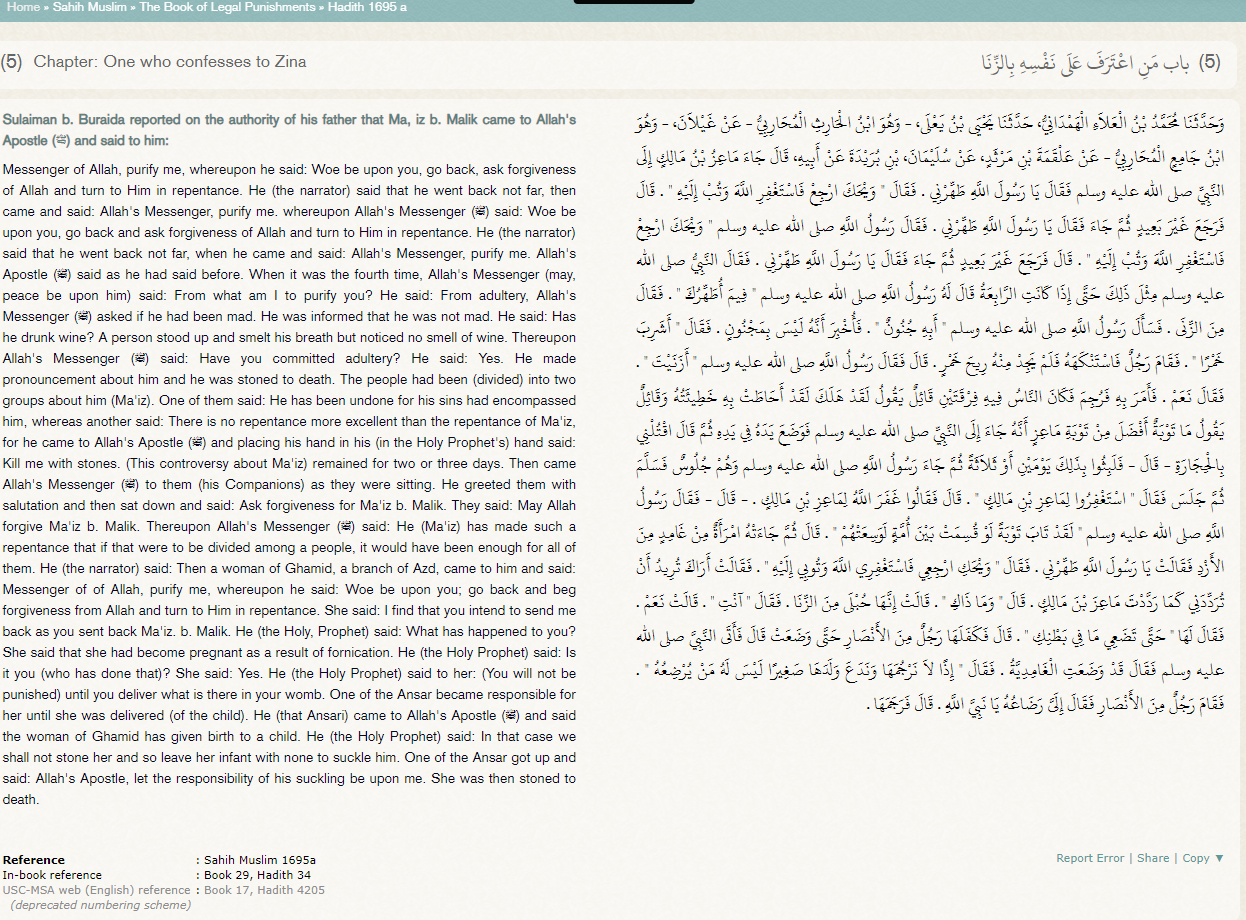
Task: Click the 'Book 17, Hadith 4205' value
Action: pyautogui.click(x=264, y=890)
